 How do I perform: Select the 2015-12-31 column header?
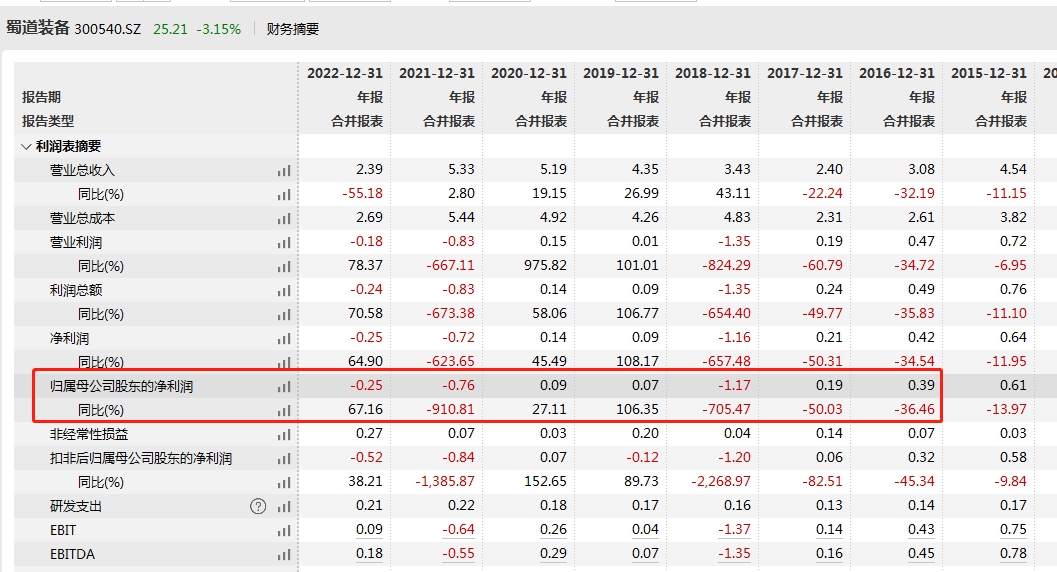989,73
